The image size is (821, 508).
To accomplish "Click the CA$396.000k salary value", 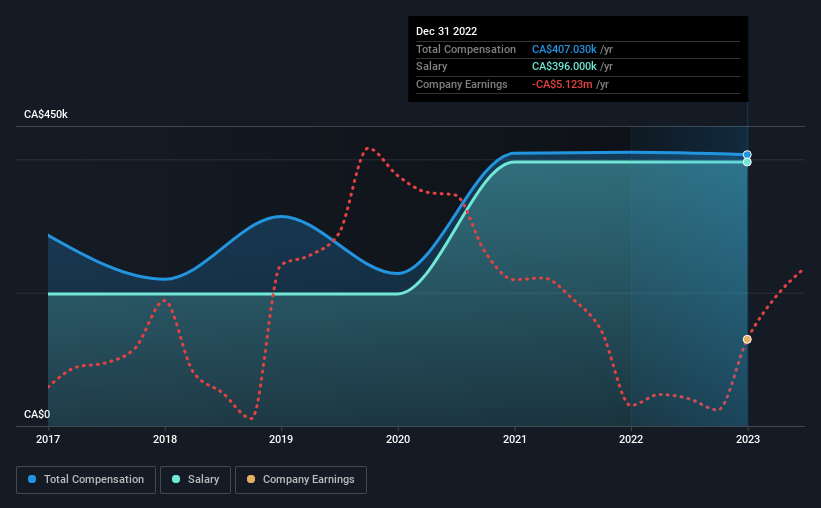I will pyautogui.click(x=564, y=67).
